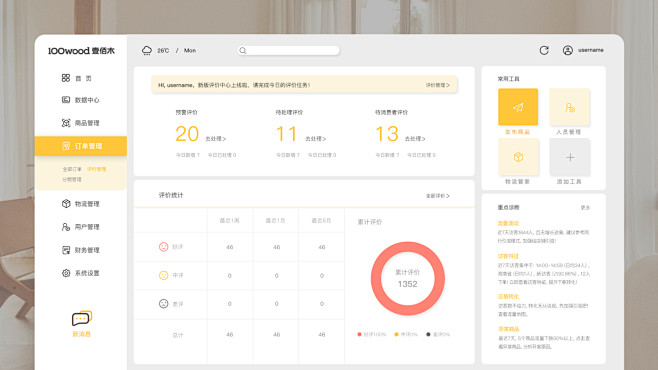This screenshot has width=658, height=370.
Task: Click 去处理 > next to 20
Action: (x=215, y=139)
